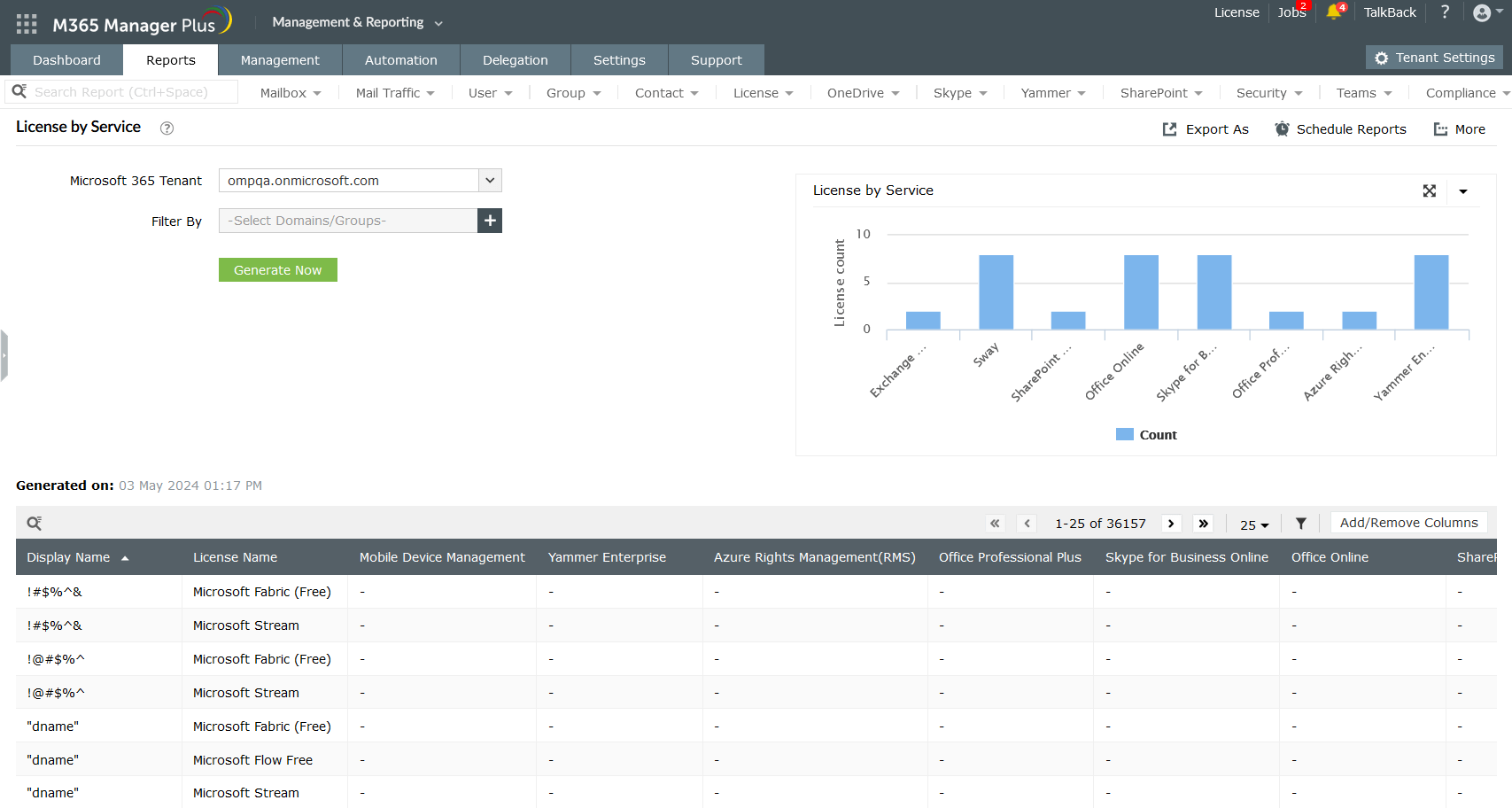Click the Yammer Enterprise chart bar
This screenshot has width=1512, height=808.
coord(1431,292)
